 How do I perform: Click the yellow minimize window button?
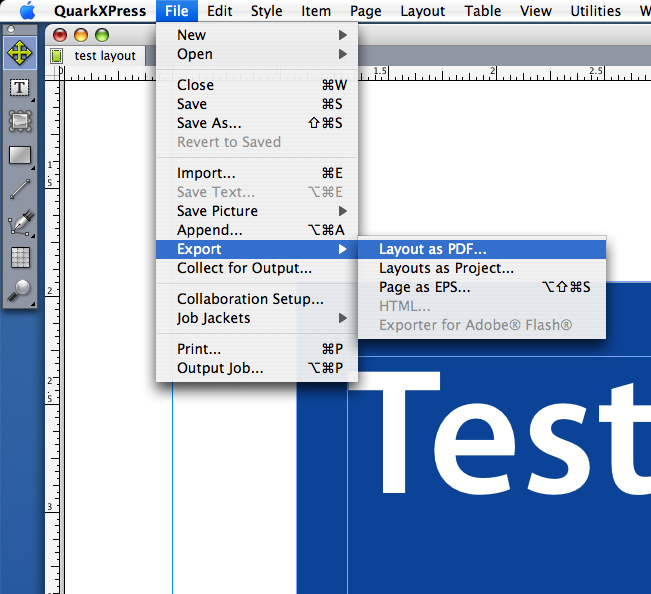click(81, 35)
